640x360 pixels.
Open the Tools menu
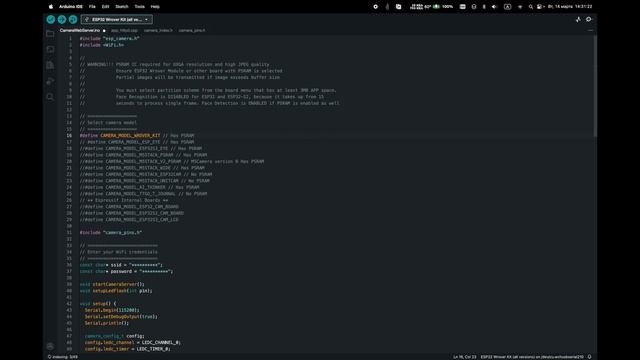[x=140, y=7]
